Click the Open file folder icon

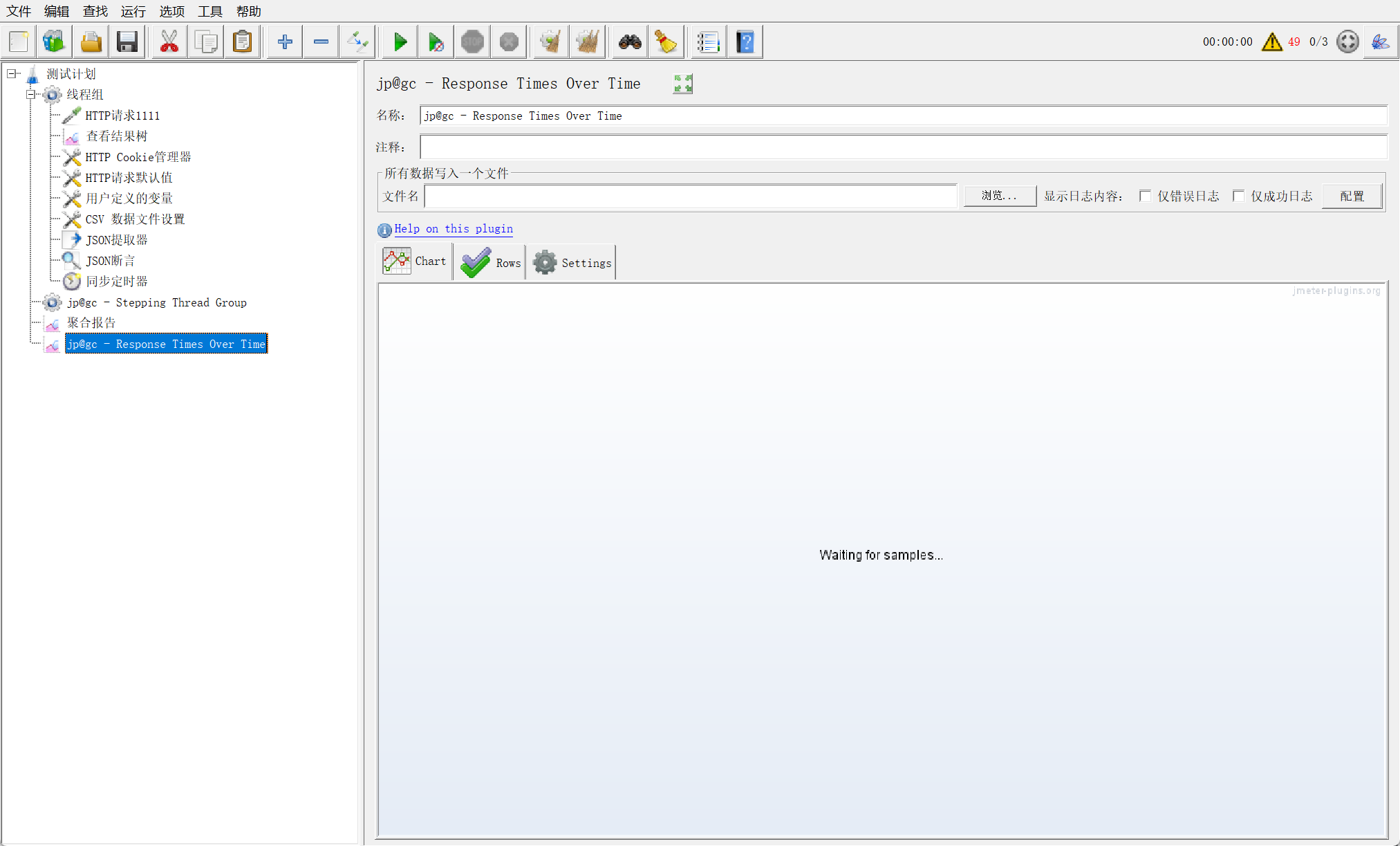pos(91,42)
